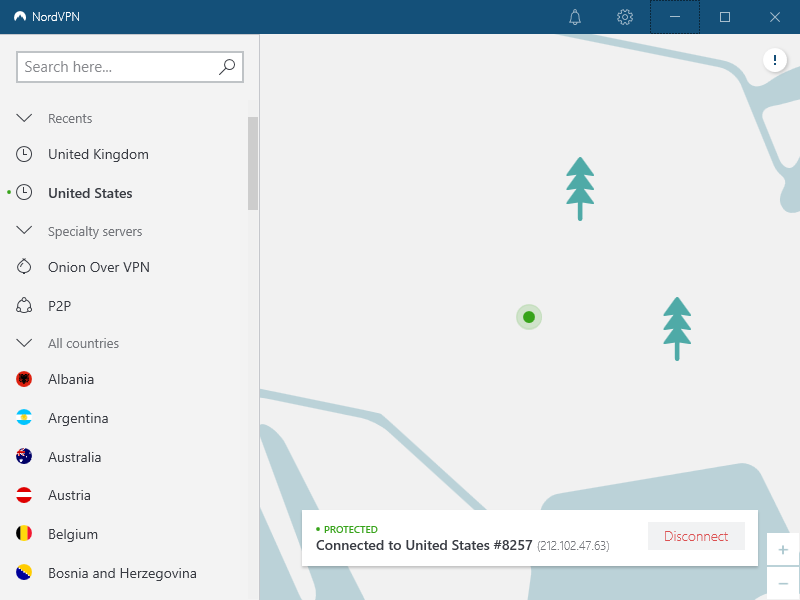Click Connected to United States #8257 text
The width and height of the screenshot is (800, 600).
424,545
